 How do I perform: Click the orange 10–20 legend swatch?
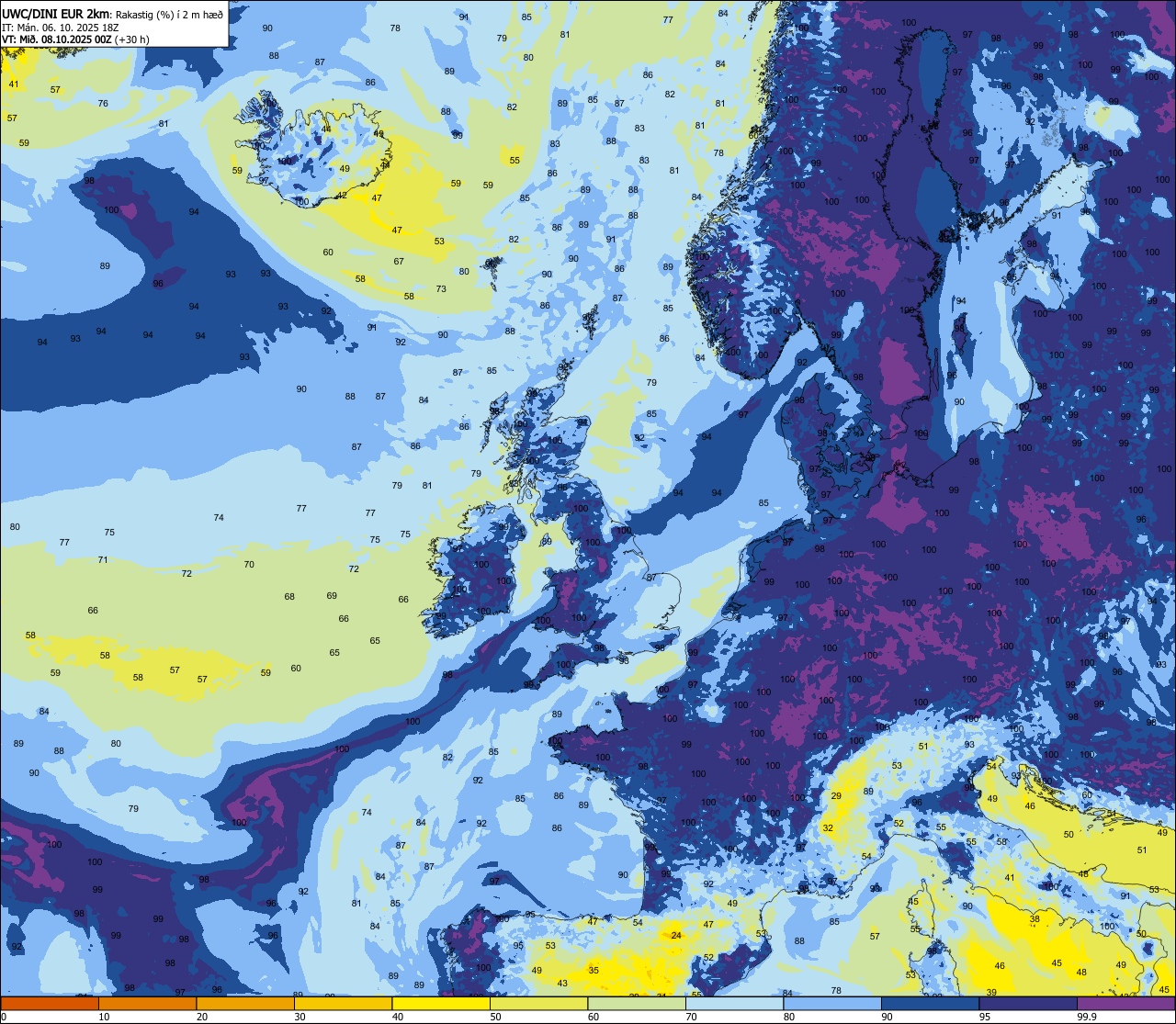click(x=147, y=1003)
